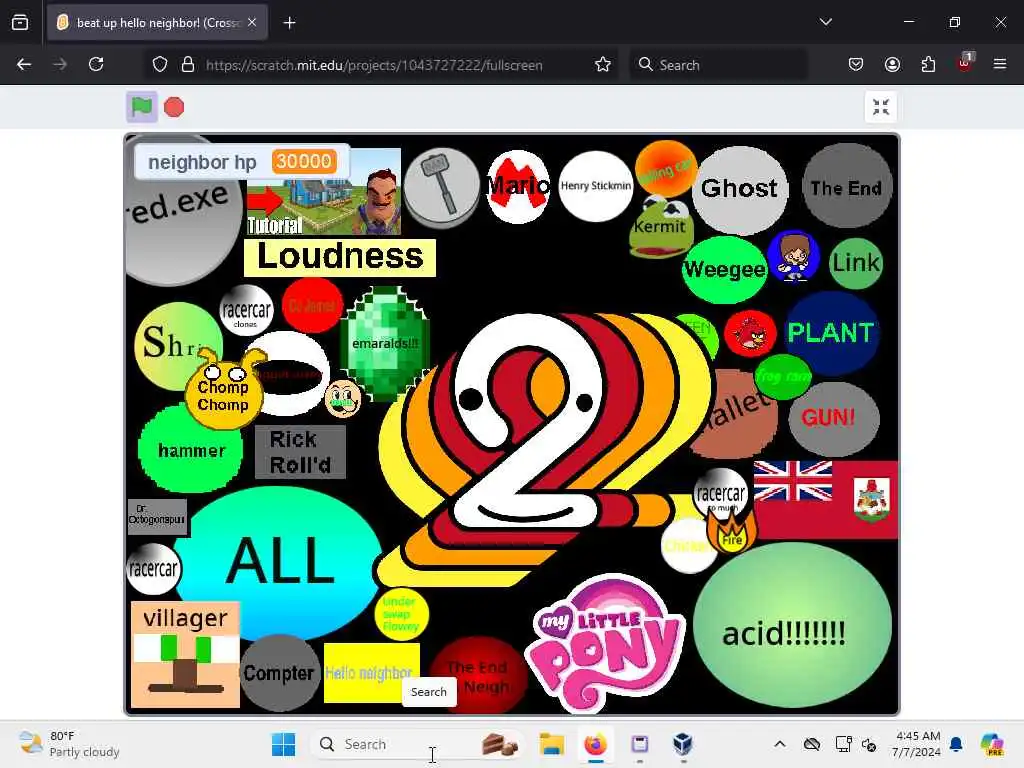1024x768 pixels.
Task: Click the Under swap Flowey yellow circle
Action: point(401,614)
